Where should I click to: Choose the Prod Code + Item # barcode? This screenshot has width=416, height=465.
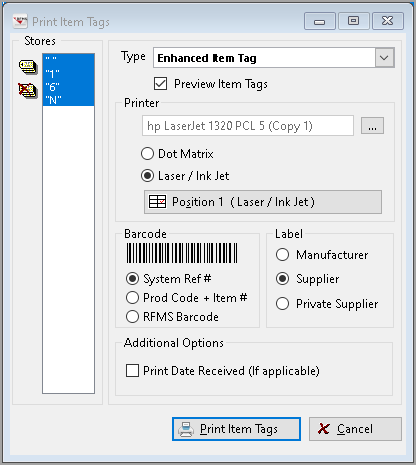click(132, 297)
